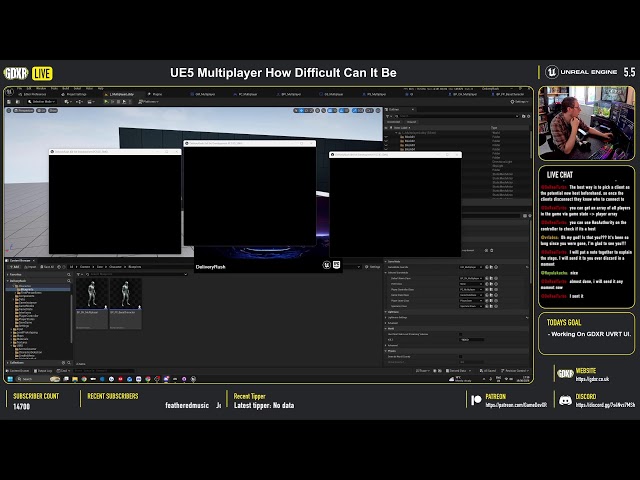This screenshot has width=640, height=480.
Task: Switch to the GM_Multiplayer tab
Action: 205,94
